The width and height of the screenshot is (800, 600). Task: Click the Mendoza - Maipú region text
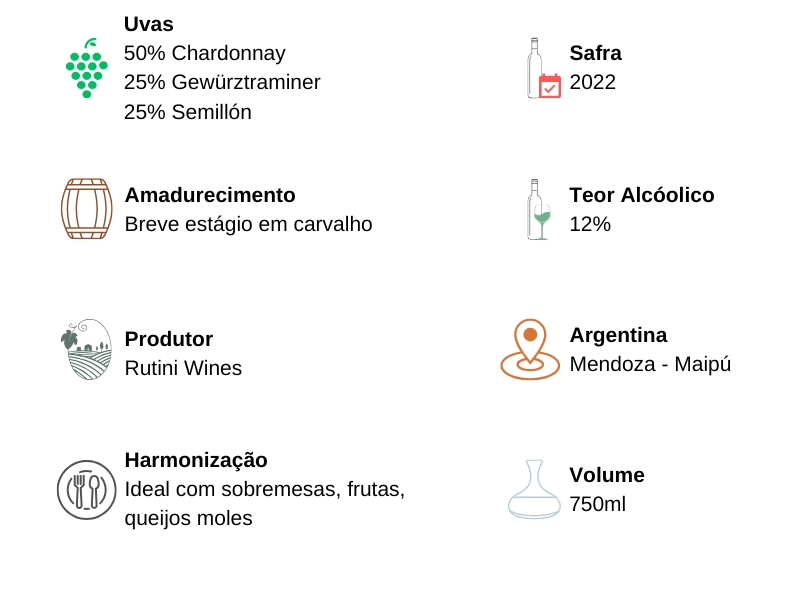point(650,364)
